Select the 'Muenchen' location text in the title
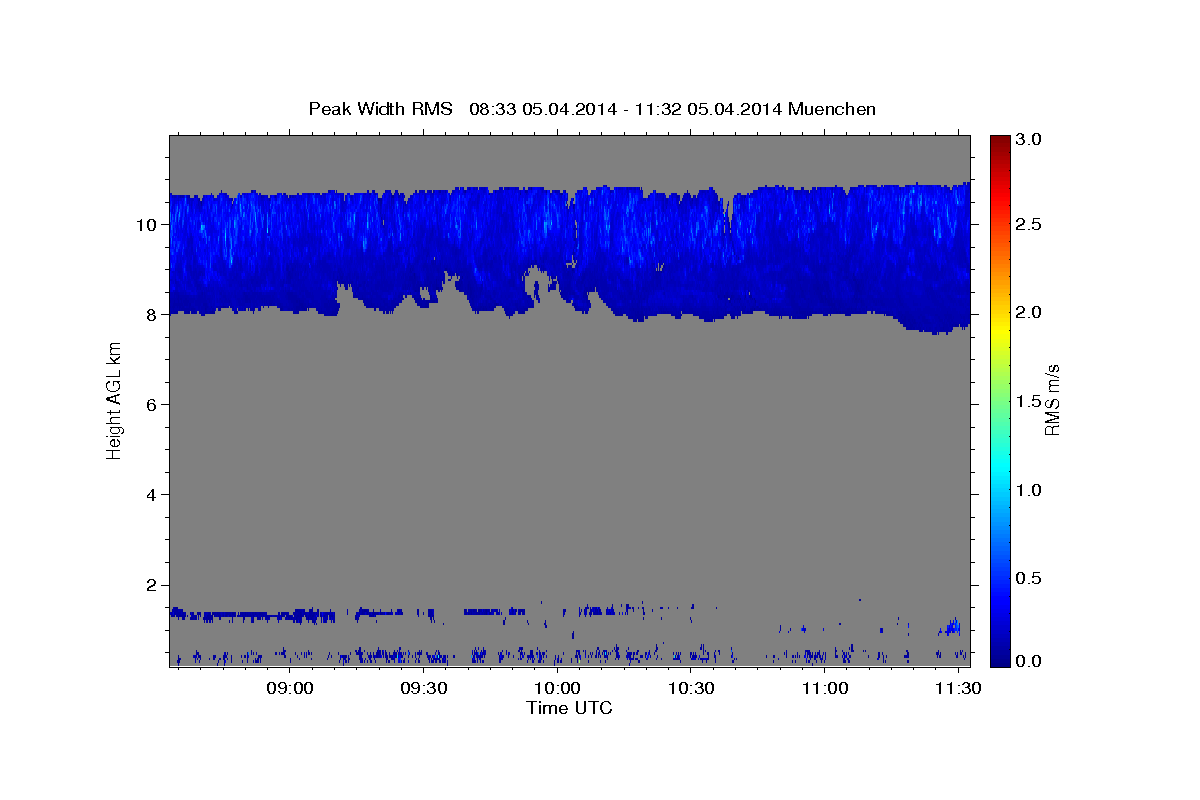Image resolution: width=1200 pixels, height=800 pixels. click(x=832, y=109)
